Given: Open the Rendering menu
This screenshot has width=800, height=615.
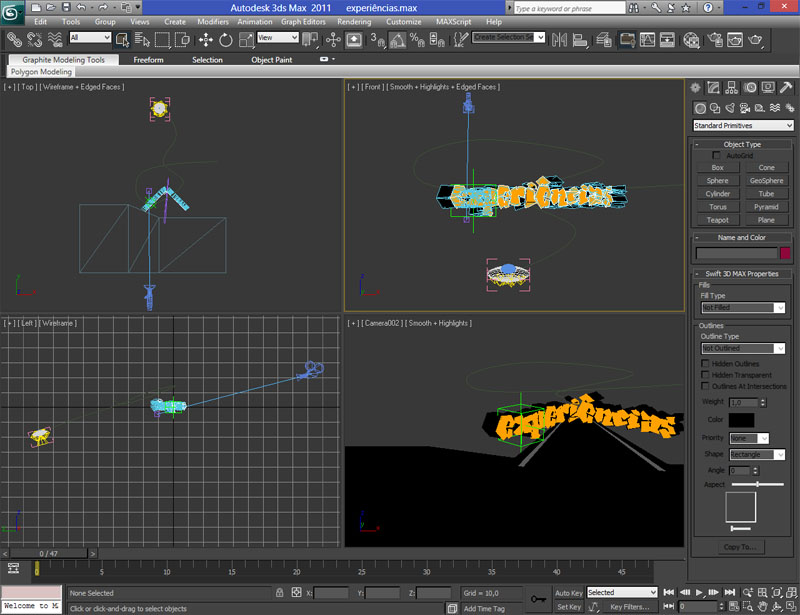Looking at the screenshot, I should 354,21.
